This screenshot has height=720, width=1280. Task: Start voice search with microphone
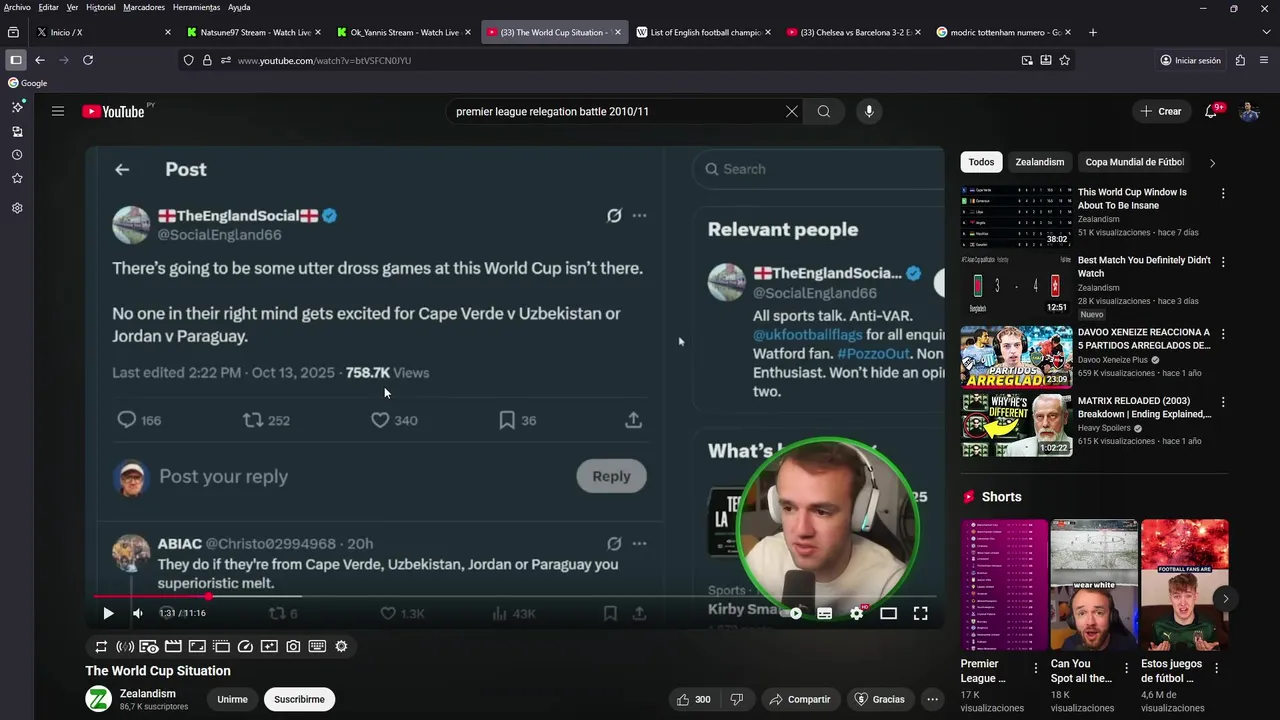[x=869, y=111]
